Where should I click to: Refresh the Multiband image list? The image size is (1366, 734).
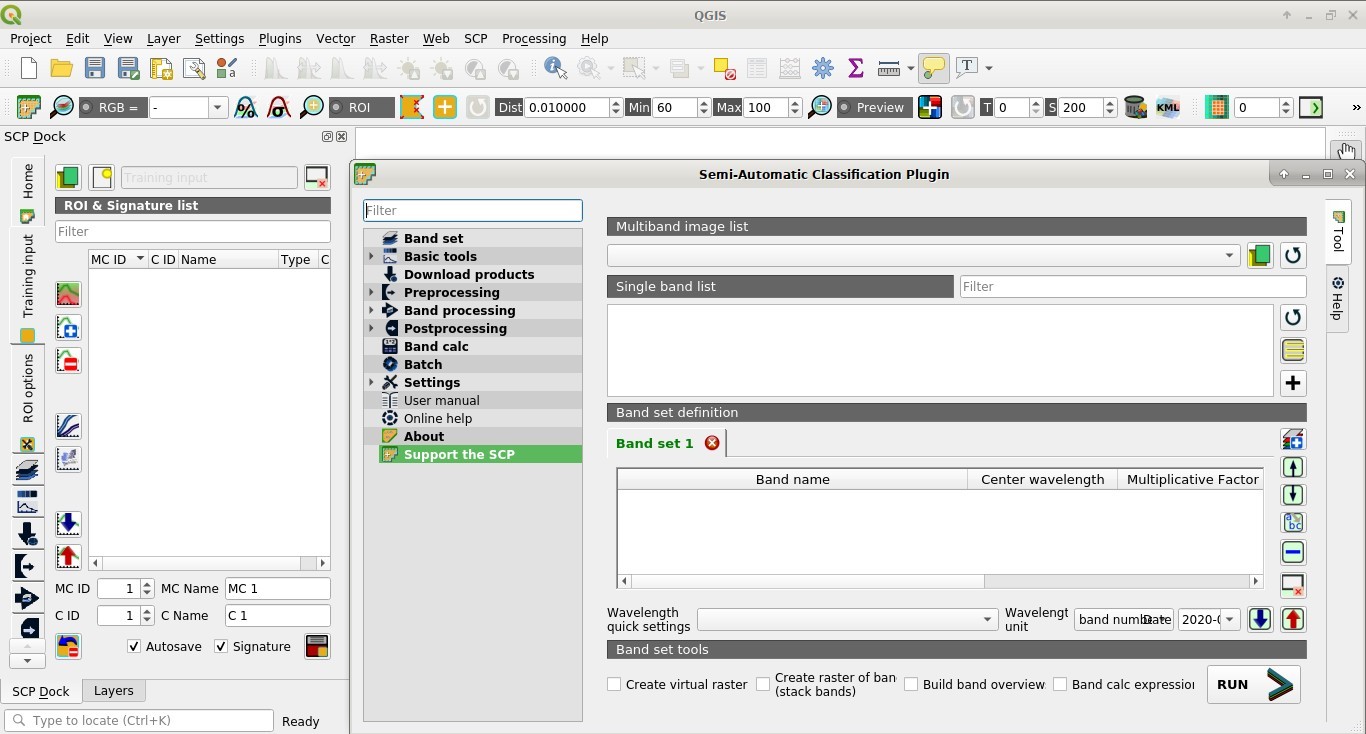pos(1293,256)
